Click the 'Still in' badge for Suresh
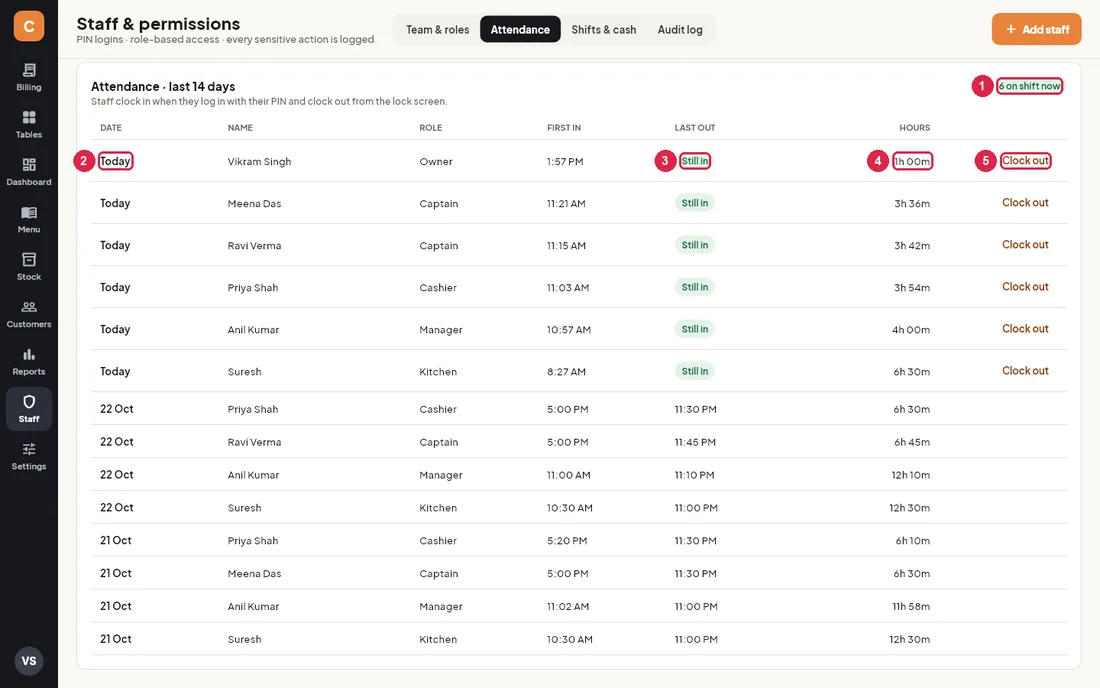The width and height of the screenshot is (1100, 688). pos(695,371)
